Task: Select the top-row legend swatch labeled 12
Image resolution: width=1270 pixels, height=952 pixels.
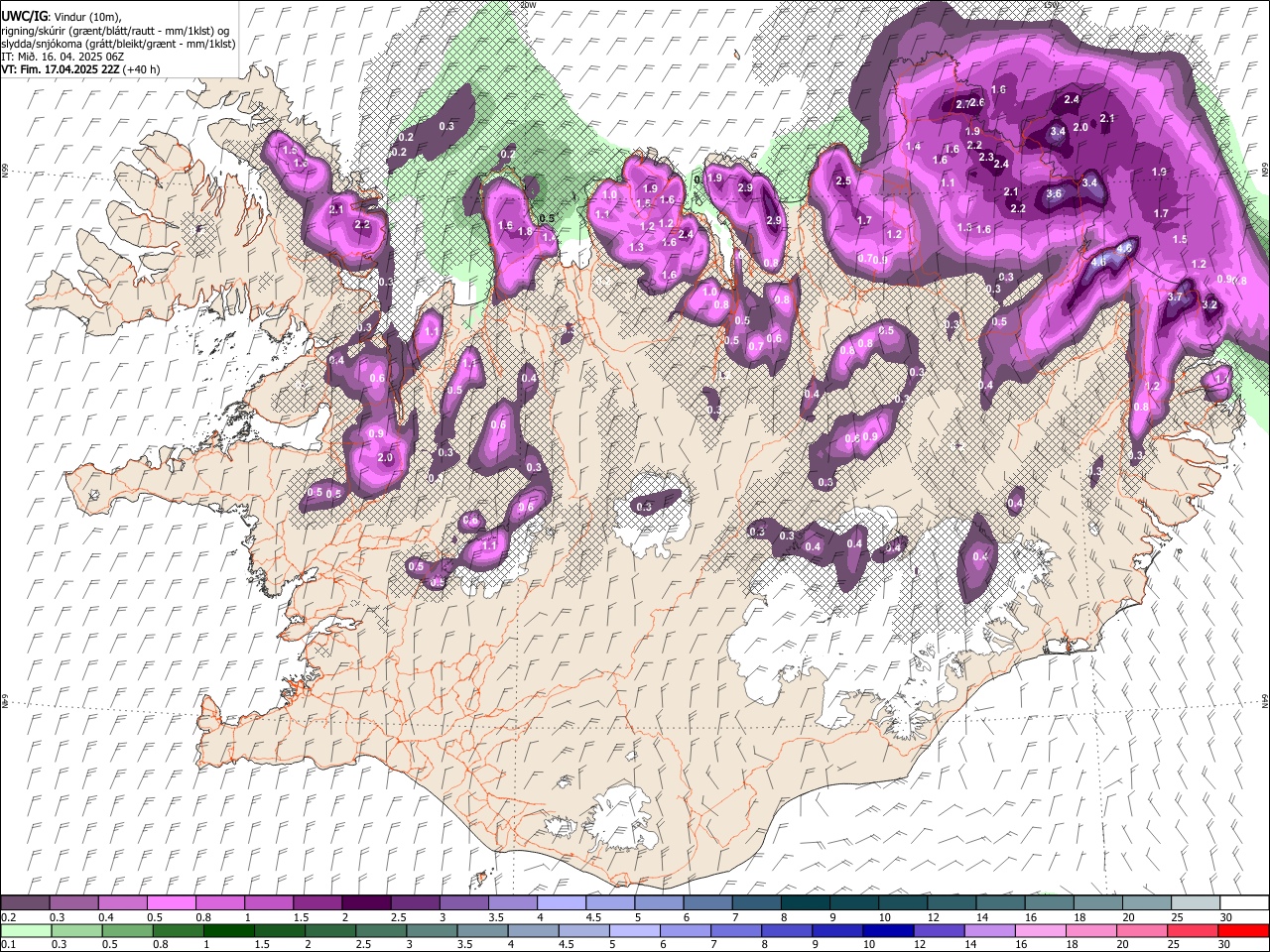Action: pos(952,903)
